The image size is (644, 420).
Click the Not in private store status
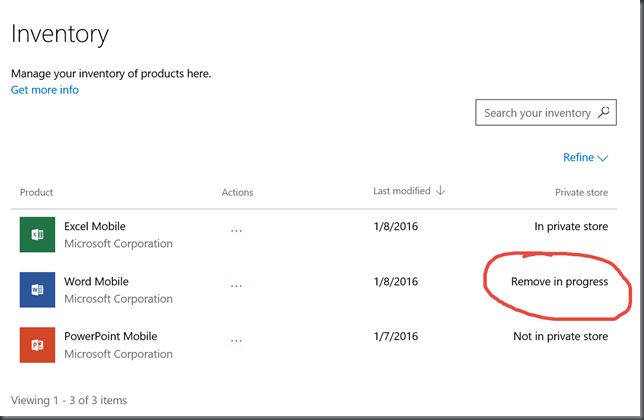tap(561, 337)
